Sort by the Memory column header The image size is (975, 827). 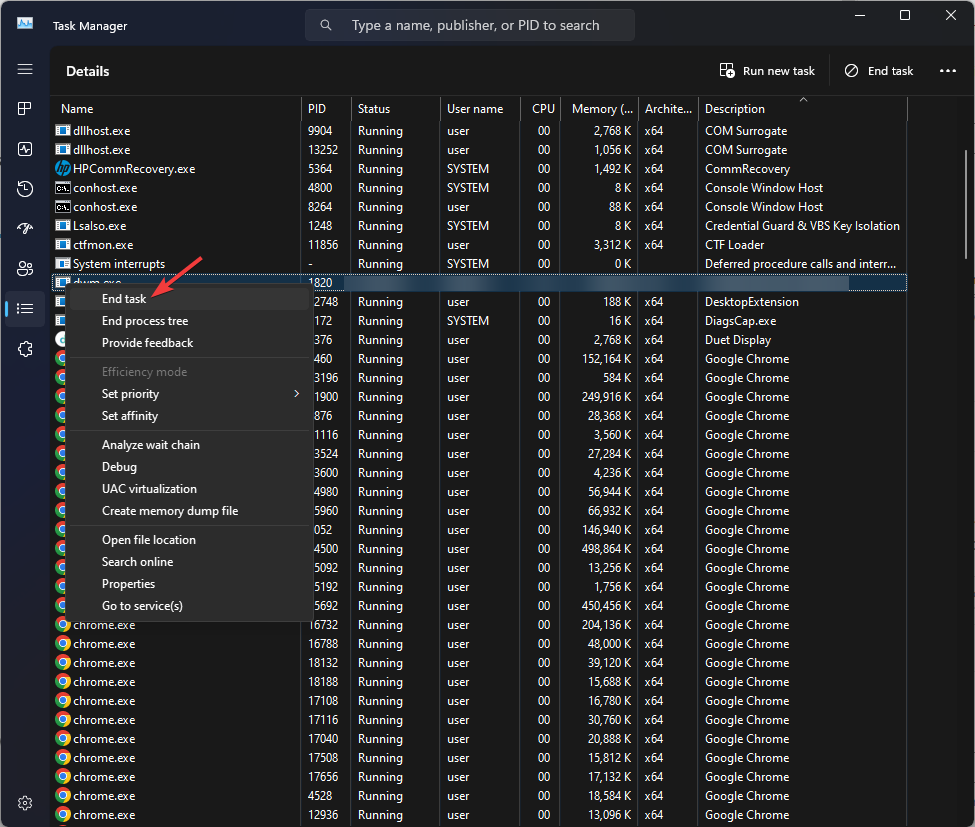click(599, 109)
